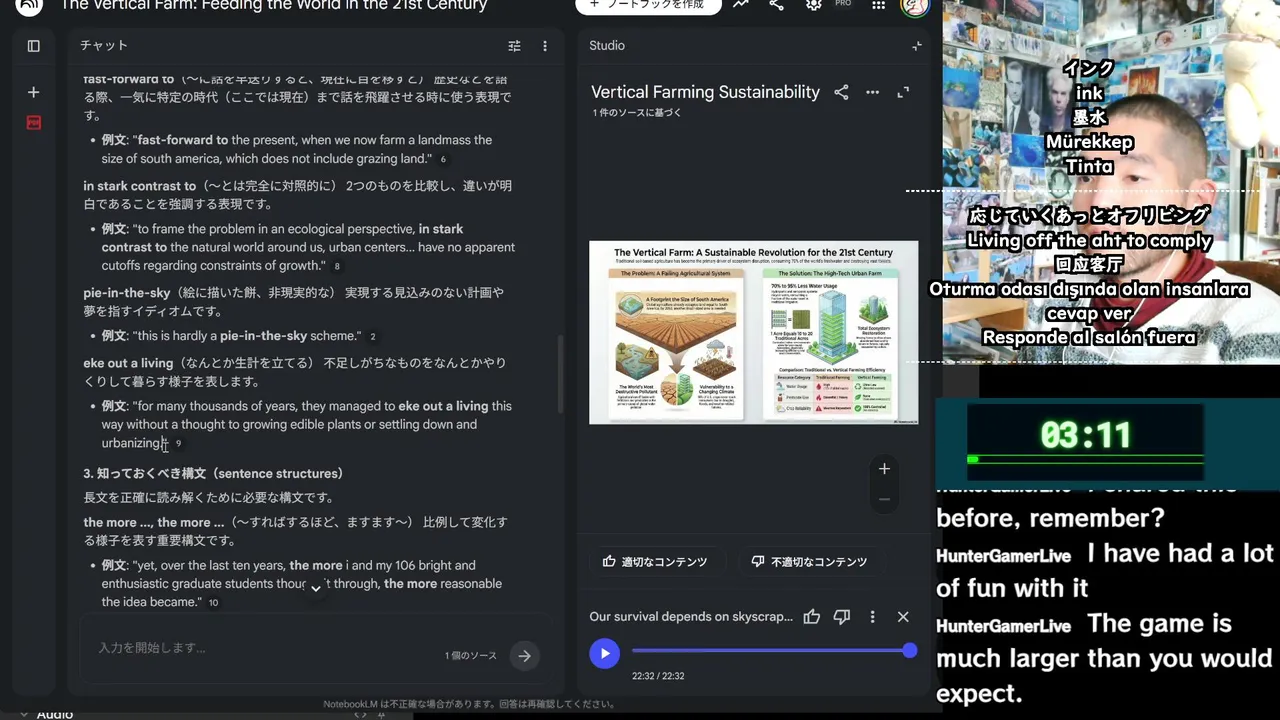
Task: Click the 'Our survival depends on skyscrap...' audio title
Action: point(691,617)
